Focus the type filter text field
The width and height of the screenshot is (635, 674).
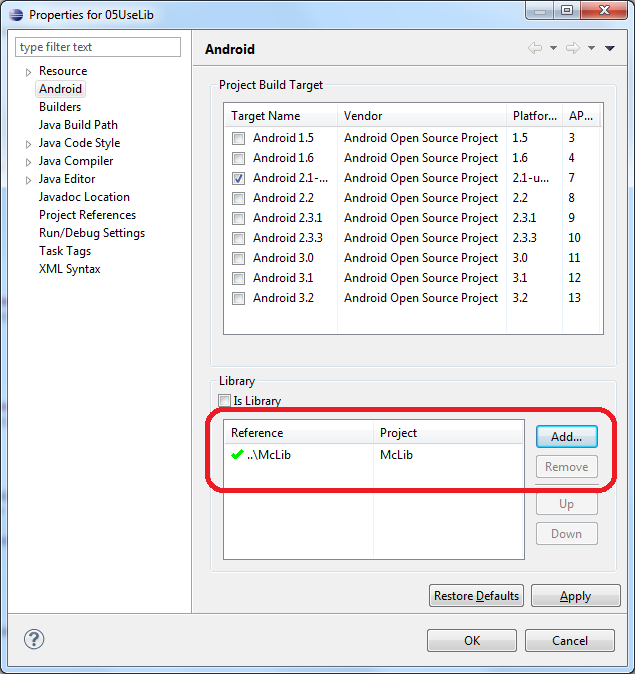(98, 47)
